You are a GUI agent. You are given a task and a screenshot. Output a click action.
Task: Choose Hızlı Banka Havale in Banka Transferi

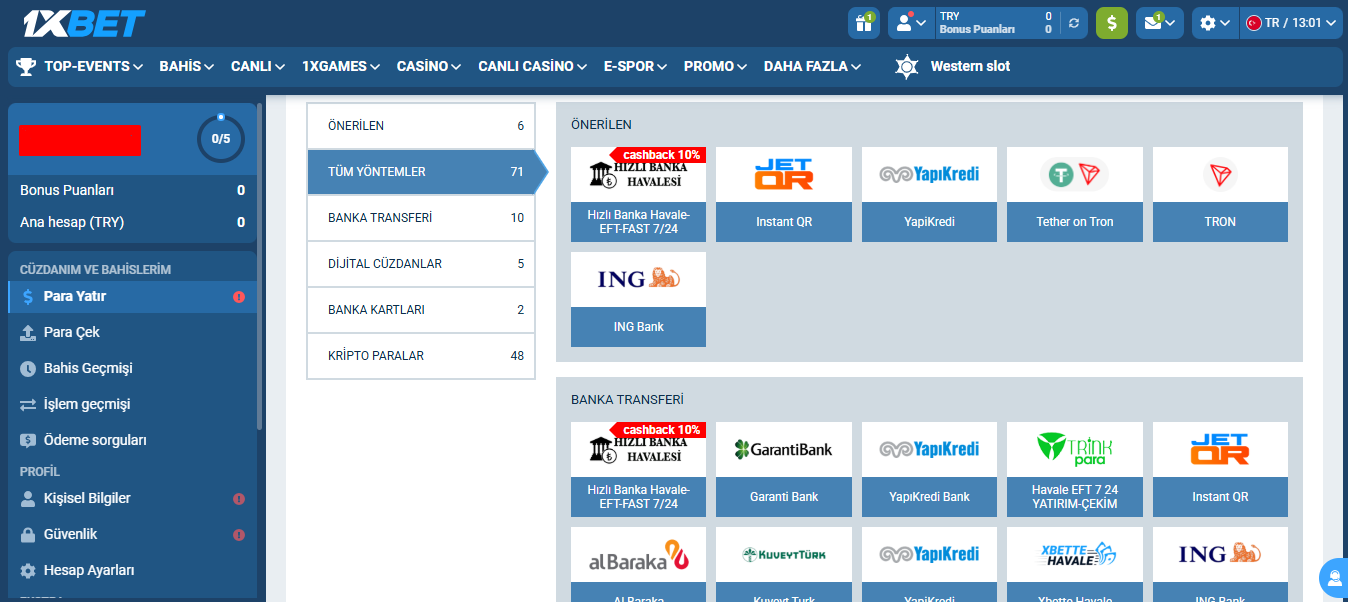638,469
